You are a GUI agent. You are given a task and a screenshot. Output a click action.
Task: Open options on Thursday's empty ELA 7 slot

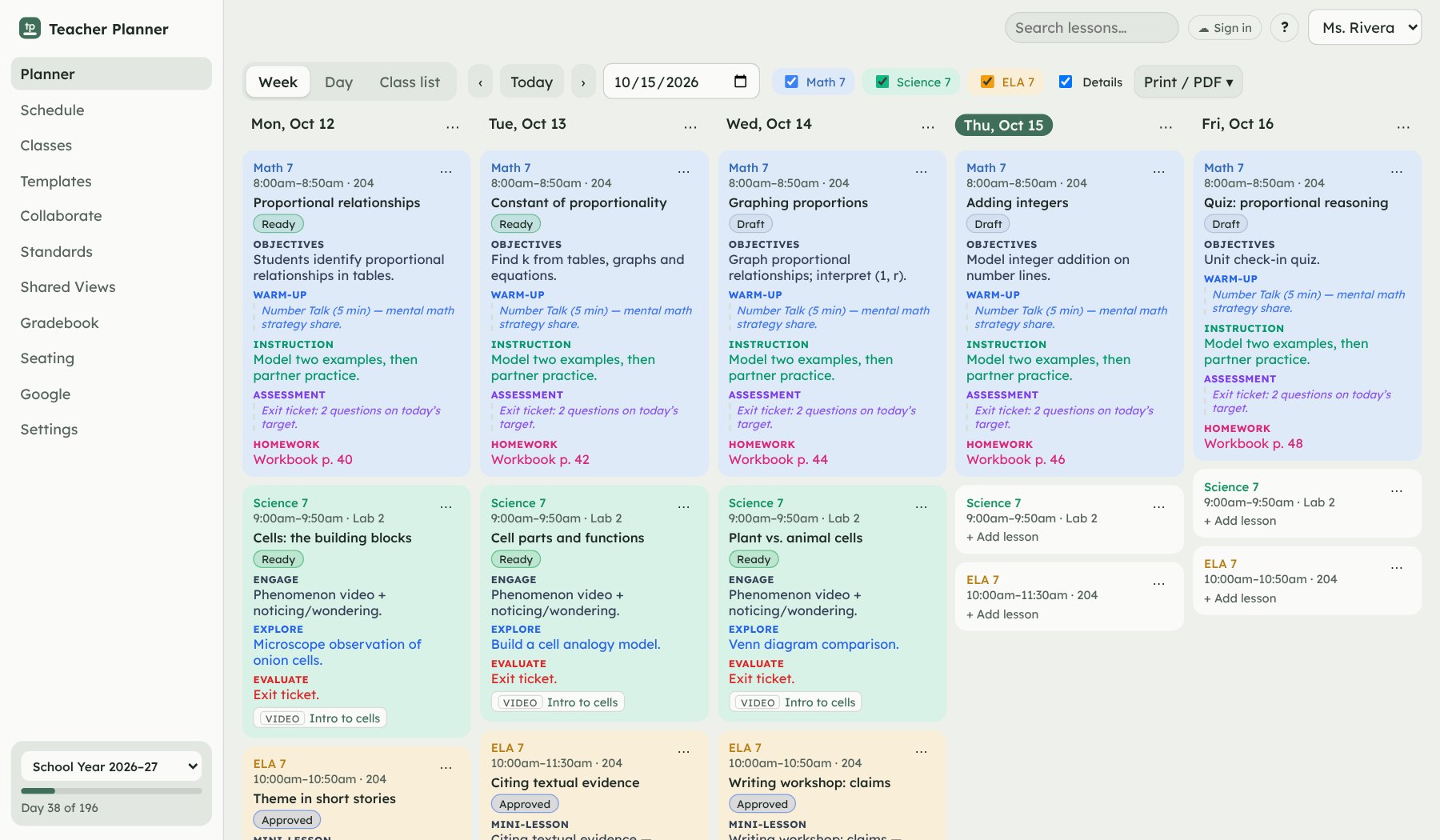pyautogui.click(x=1159, y=583)
